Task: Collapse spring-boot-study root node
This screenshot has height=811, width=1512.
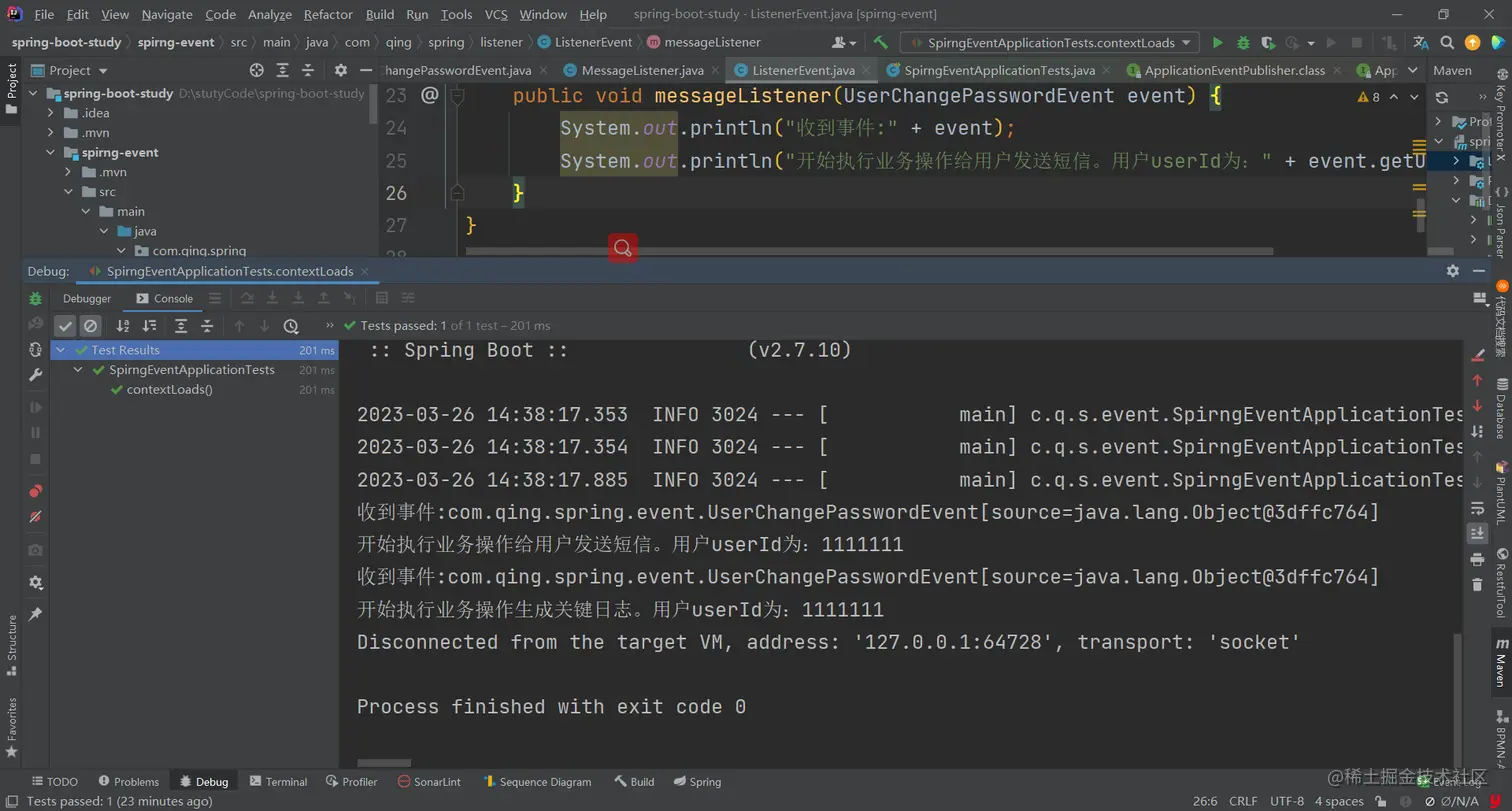Action: (34, 93)
